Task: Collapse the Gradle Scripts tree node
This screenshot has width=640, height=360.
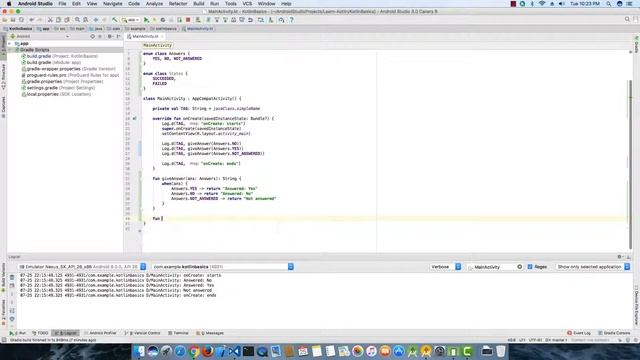Action: point(10,50)
